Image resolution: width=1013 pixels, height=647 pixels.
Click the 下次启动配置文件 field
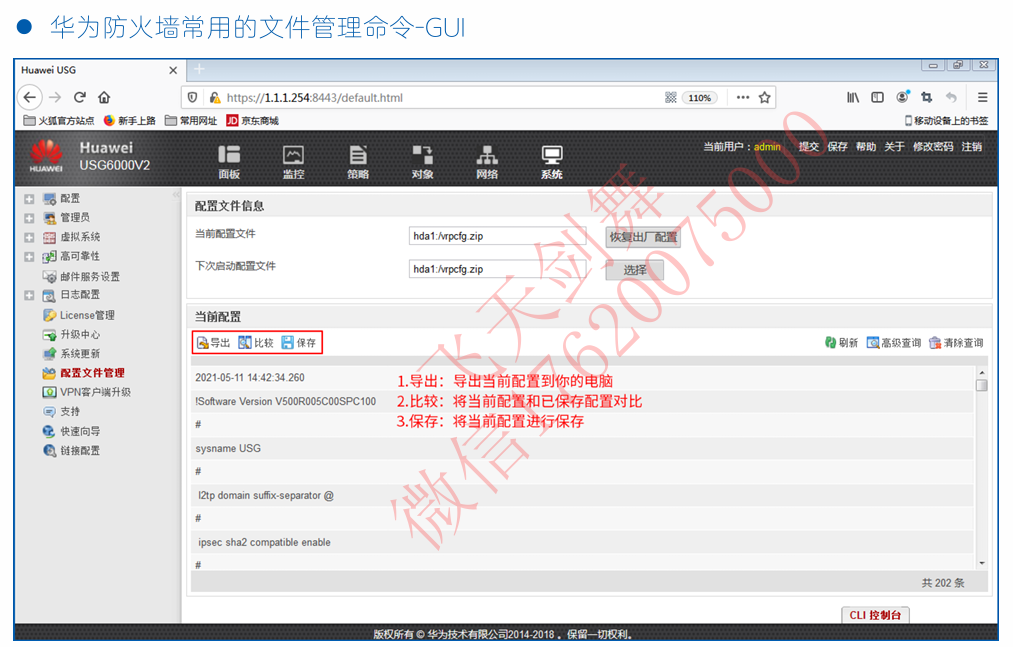(x=497, y=269)
